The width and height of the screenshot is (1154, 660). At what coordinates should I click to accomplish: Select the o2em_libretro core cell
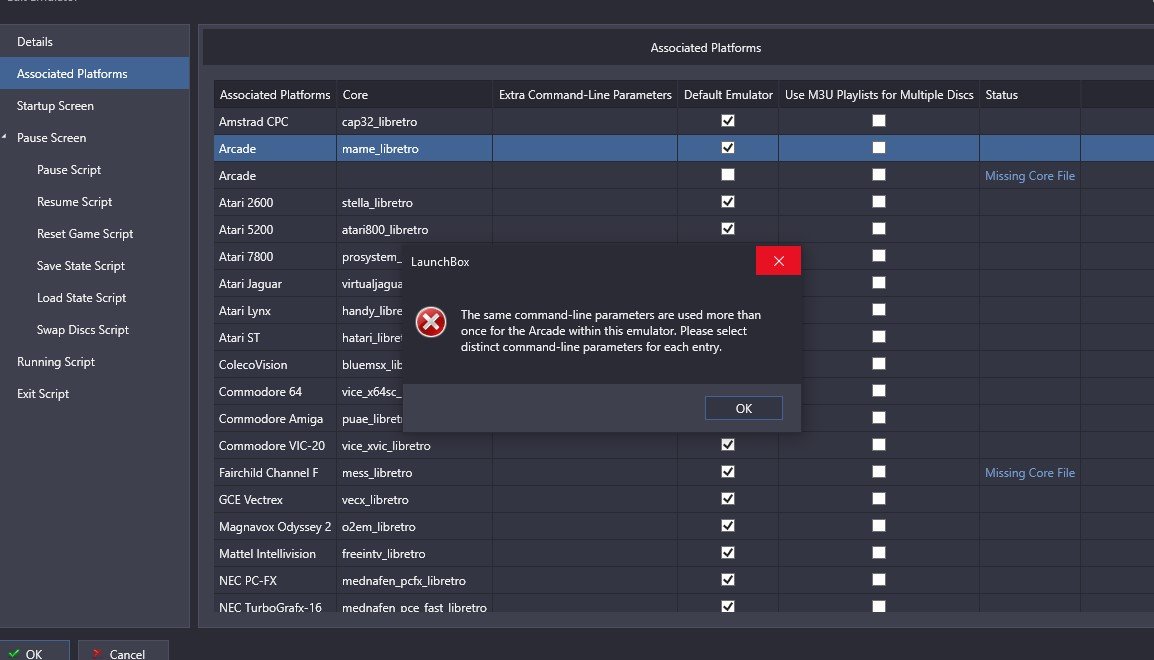(x=414, y=526)
